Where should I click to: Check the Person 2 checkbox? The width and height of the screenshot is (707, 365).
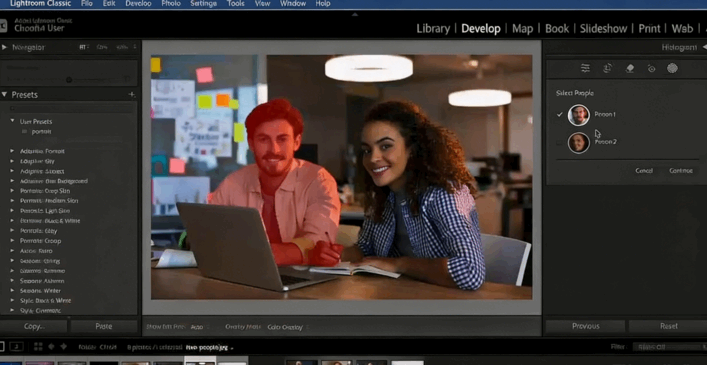point(560,142)
